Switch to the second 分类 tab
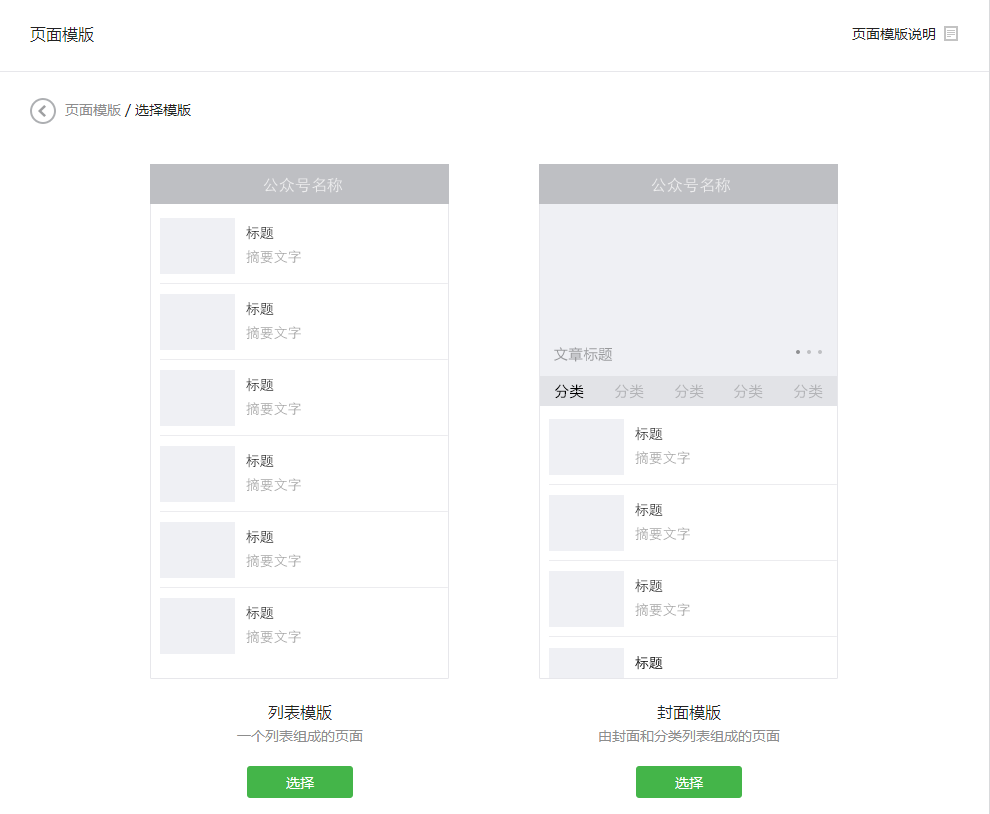 (x=629, y=392)
